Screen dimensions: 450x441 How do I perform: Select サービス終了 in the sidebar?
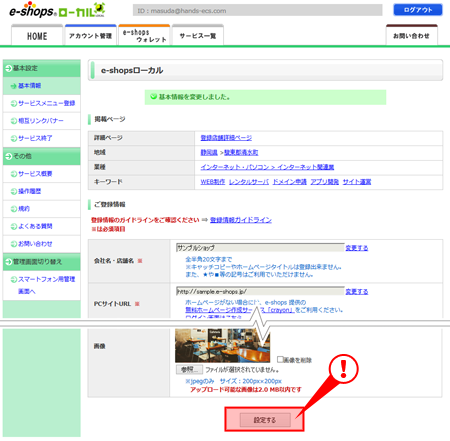click(35, 138)
